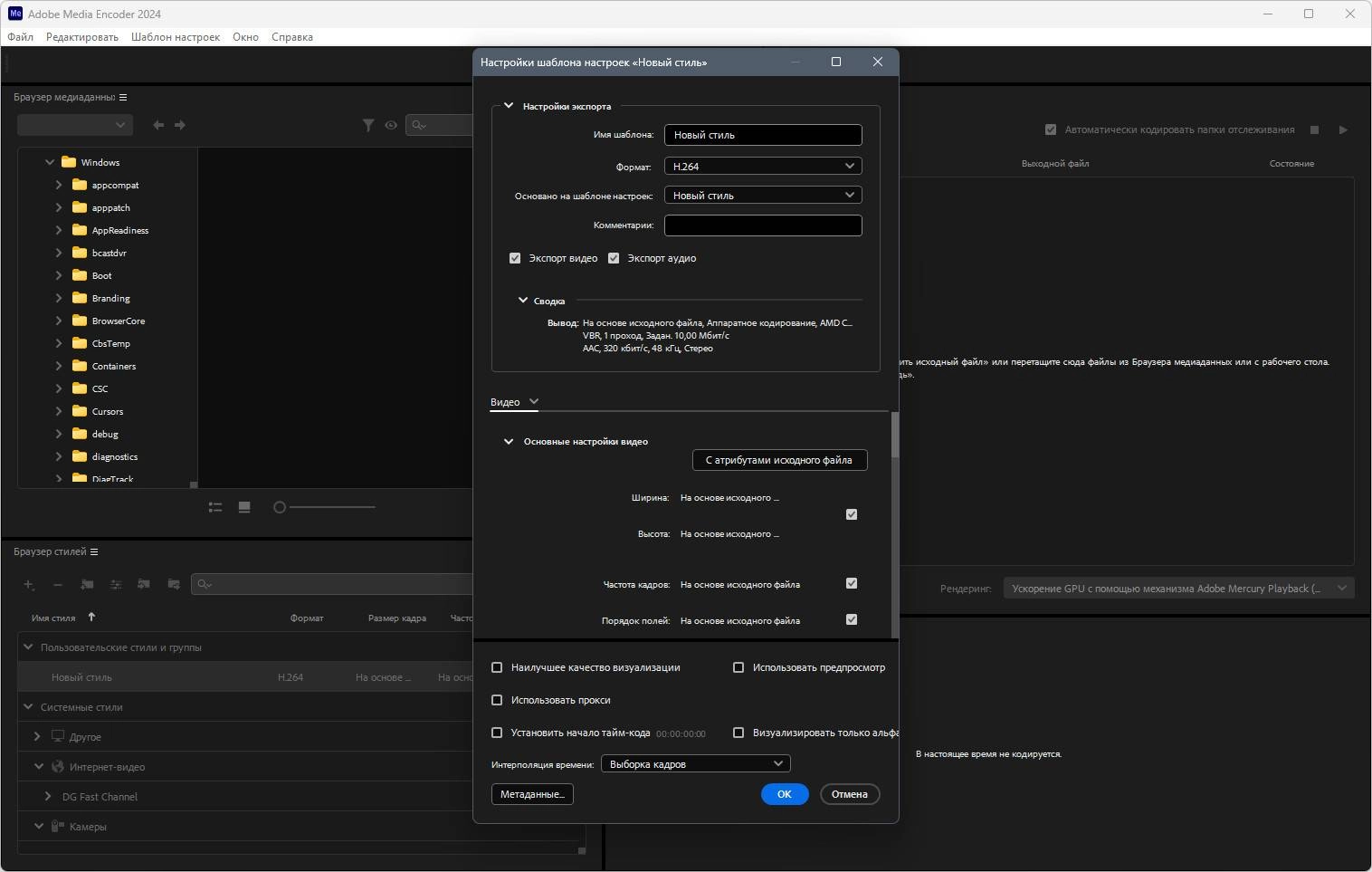Open Media Browser location dropdown
The image size is (1372, 872).
point(75,125)
